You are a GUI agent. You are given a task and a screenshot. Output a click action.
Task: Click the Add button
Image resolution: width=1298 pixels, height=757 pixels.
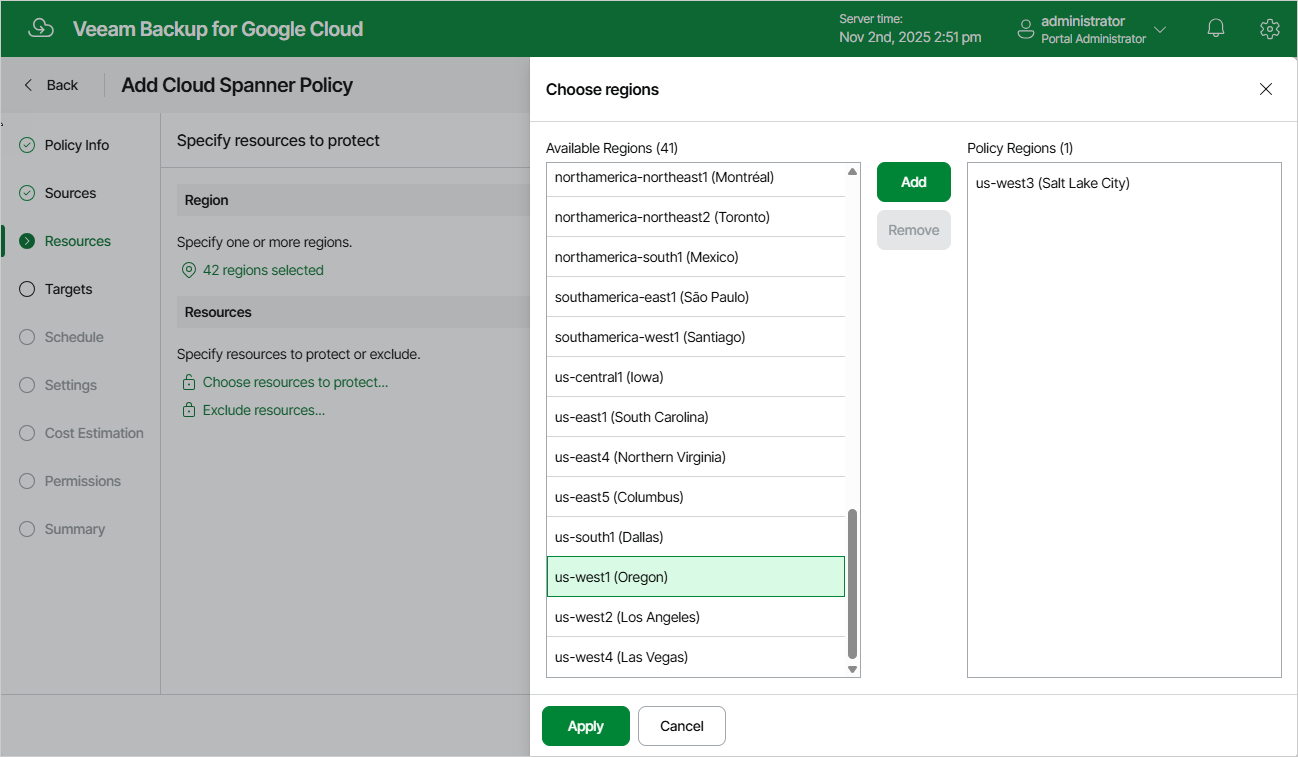[914, 182]
